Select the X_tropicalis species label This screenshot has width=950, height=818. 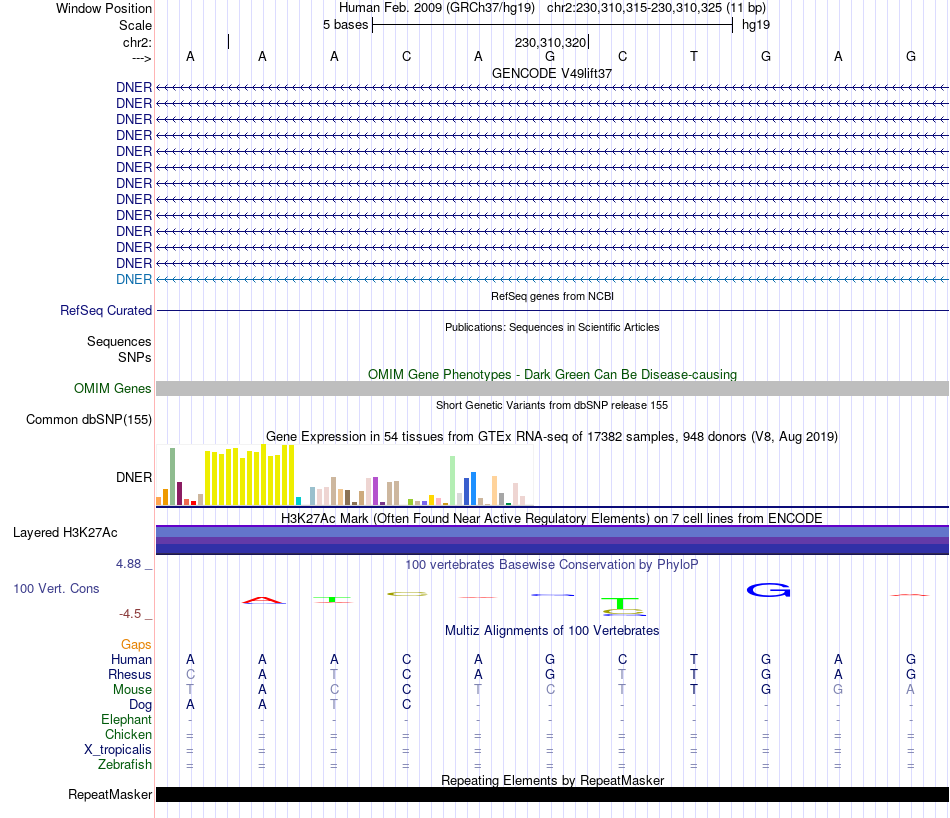tap(118, 750)
